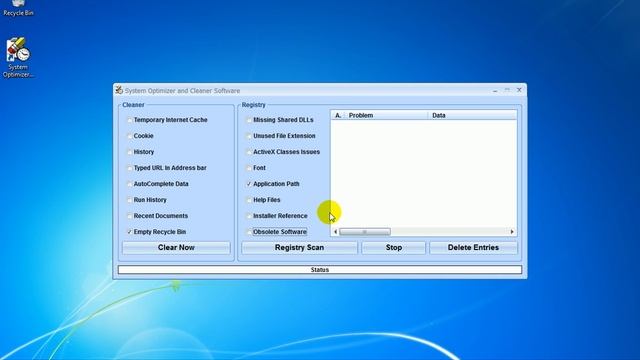Enable Typed URL In Address bar
Viewport: 640px width, 360px height.
[129, 168]
